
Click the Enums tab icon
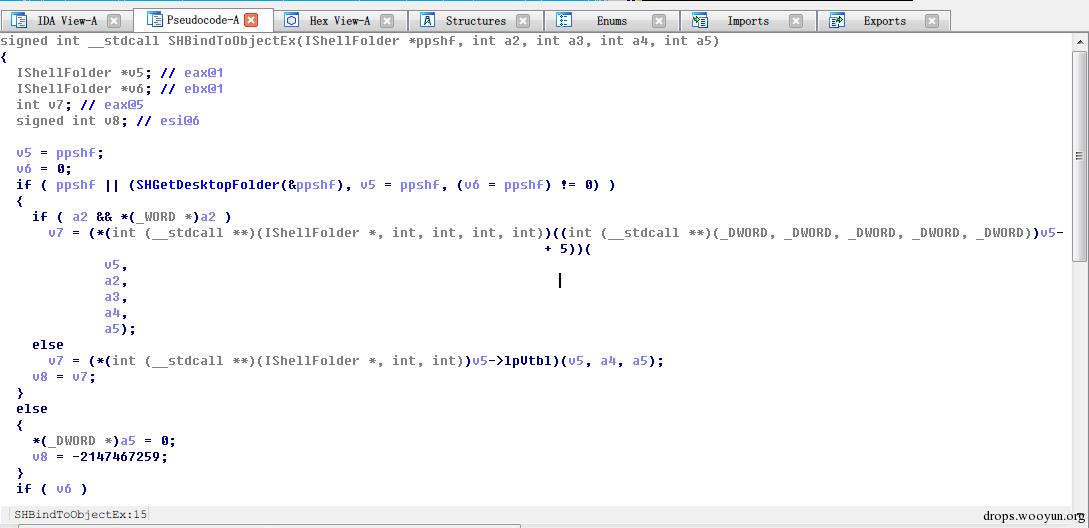tap(564, 21)
